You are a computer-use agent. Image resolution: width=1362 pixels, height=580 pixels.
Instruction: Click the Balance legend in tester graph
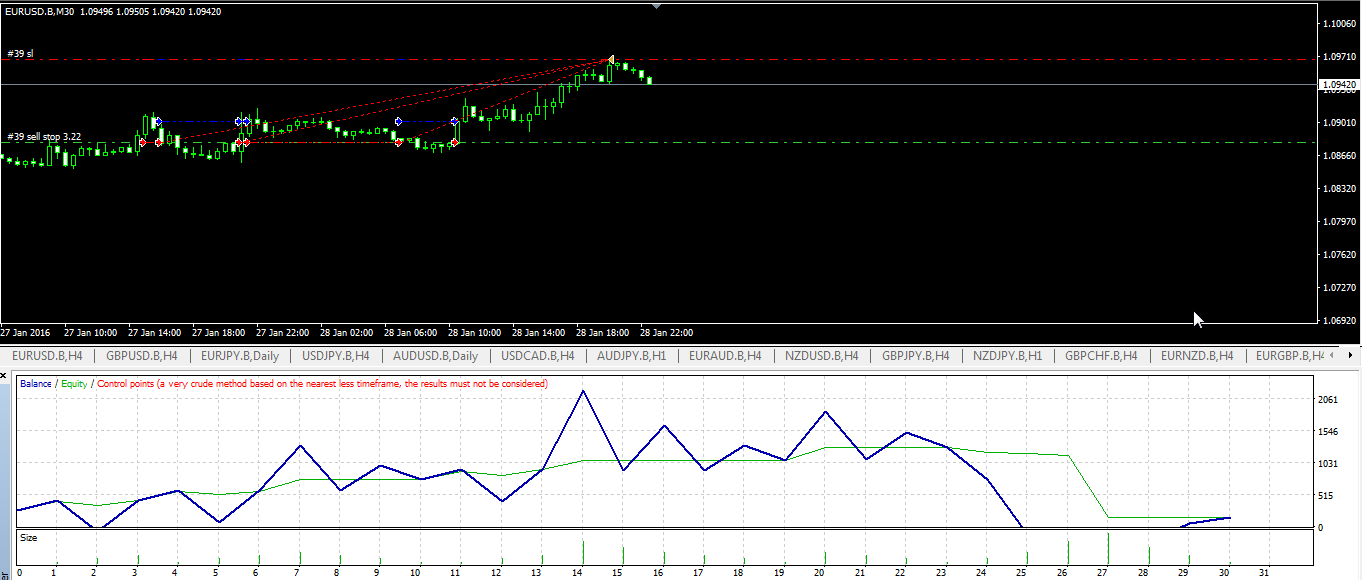click(x=36, y=384)
